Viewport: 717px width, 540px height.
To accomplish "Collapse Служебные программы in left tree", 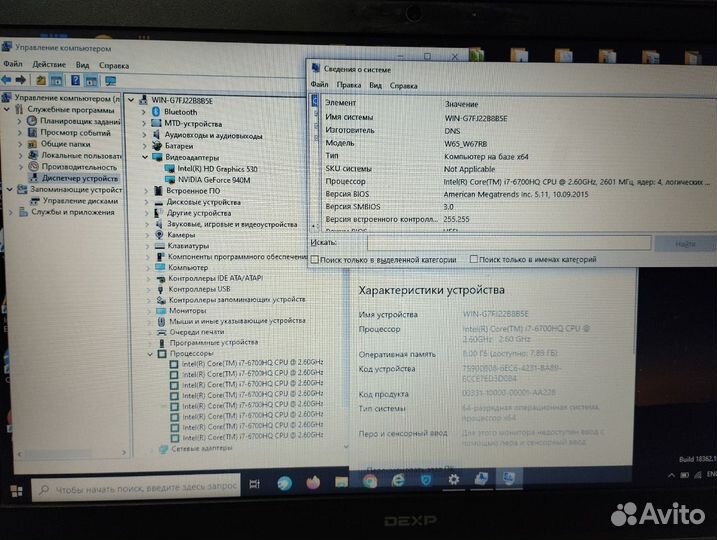I will click(7, 109).
